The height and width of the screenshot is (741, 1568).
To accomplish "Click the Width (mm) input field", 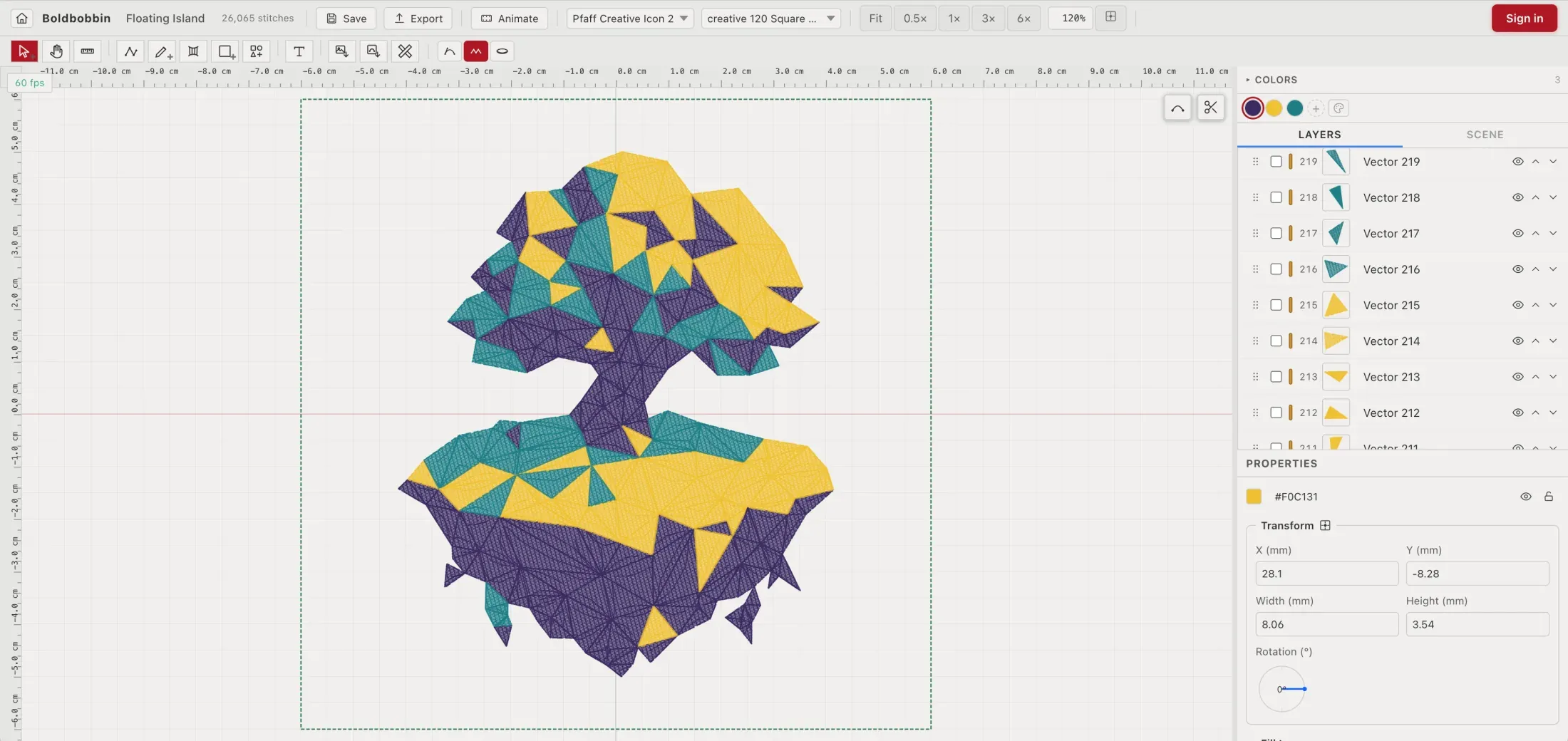I will pyautogui.click(x=1326, y=624).
